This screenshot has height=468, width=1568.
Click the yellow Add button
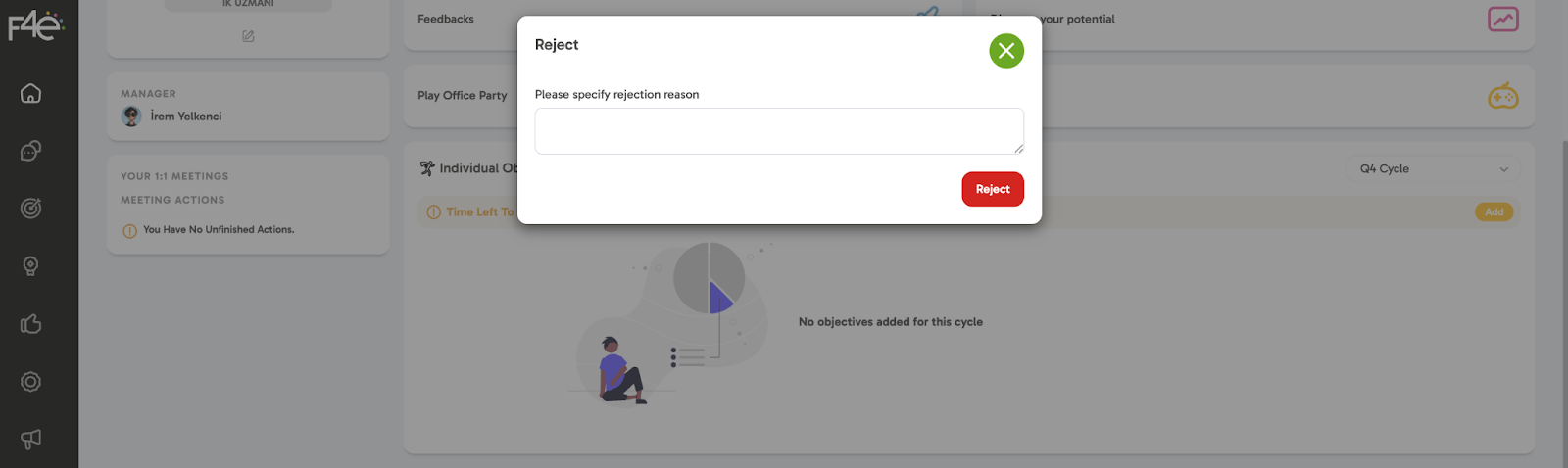click(1494, 212)
